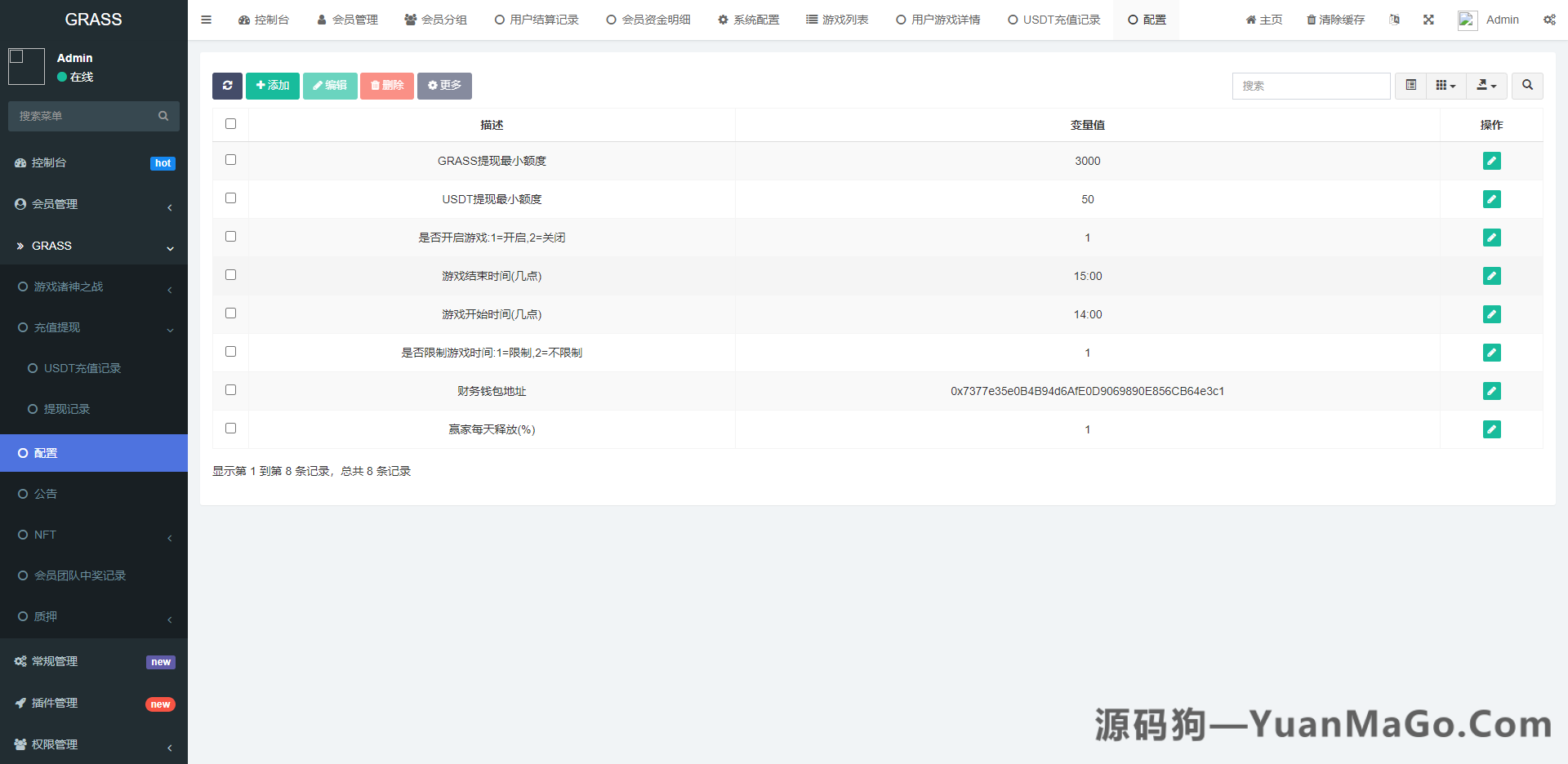Click the magnifier search icon
Screen dimensions: 1568x764
(x=1527, y=86)
